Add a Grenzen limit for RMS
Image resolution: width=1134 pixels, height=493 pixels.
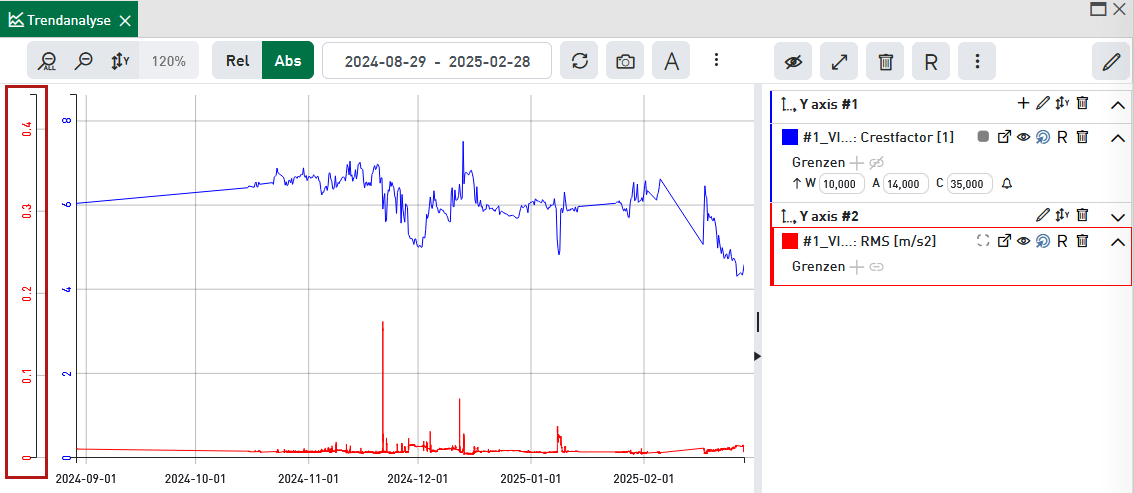(x=856, y=267)
